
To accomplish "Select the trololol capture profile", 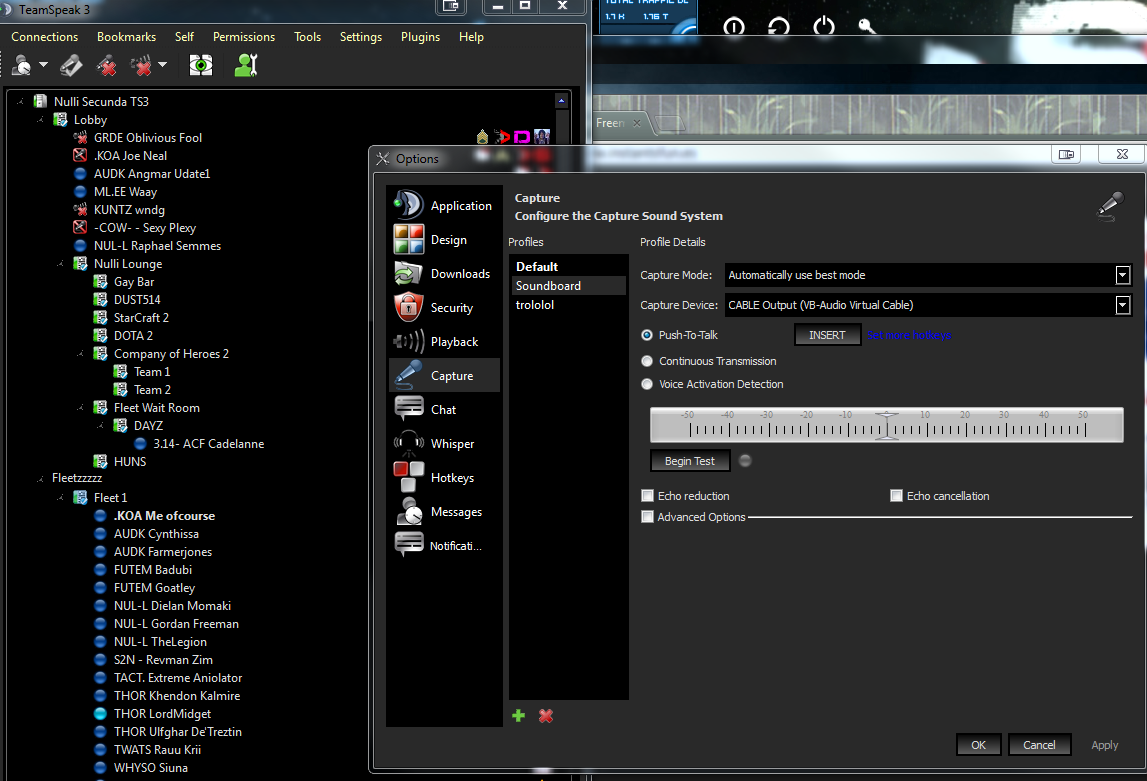I will tap(568, 305).
